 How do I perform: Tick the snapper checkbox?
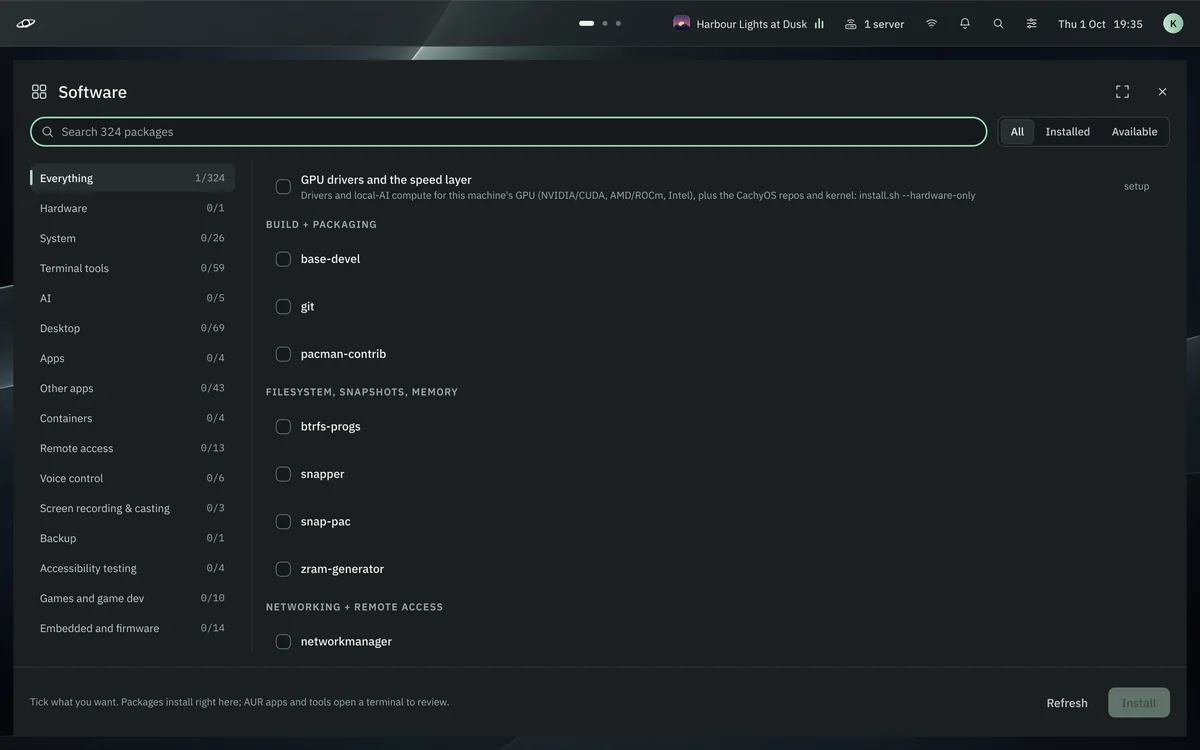pyautogui.click(x=283, y=474)
